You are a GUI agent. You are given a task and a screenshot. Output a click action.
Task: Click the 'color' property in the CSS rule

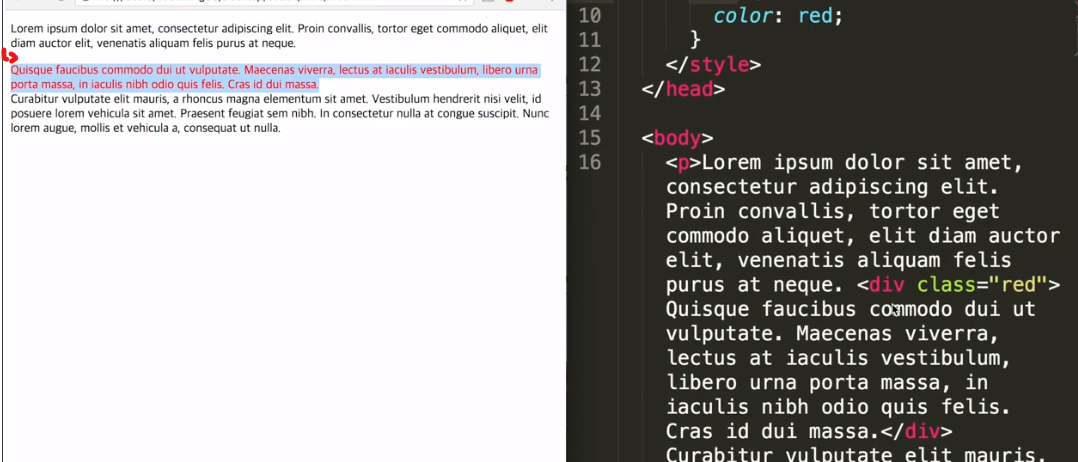(744, 15)
